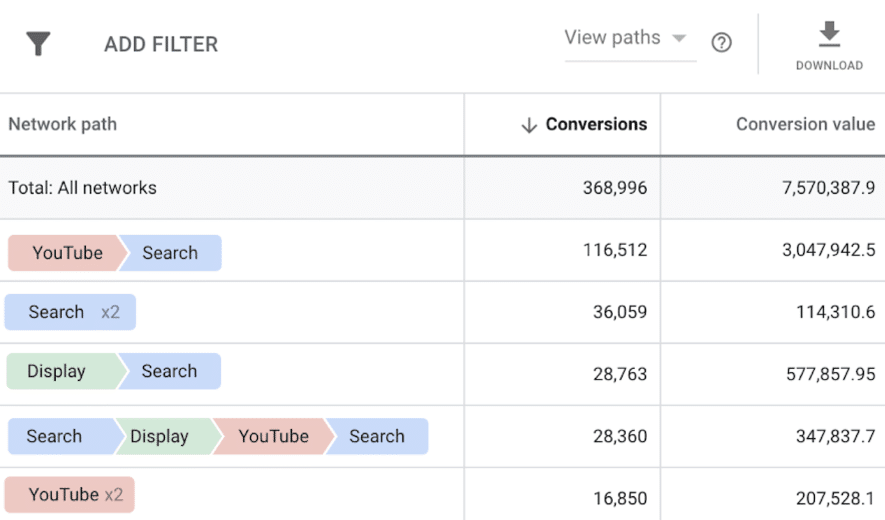Click Display chip in four-step path
Viewport: 885px width, 520px height.
click(x=160, y=436)
